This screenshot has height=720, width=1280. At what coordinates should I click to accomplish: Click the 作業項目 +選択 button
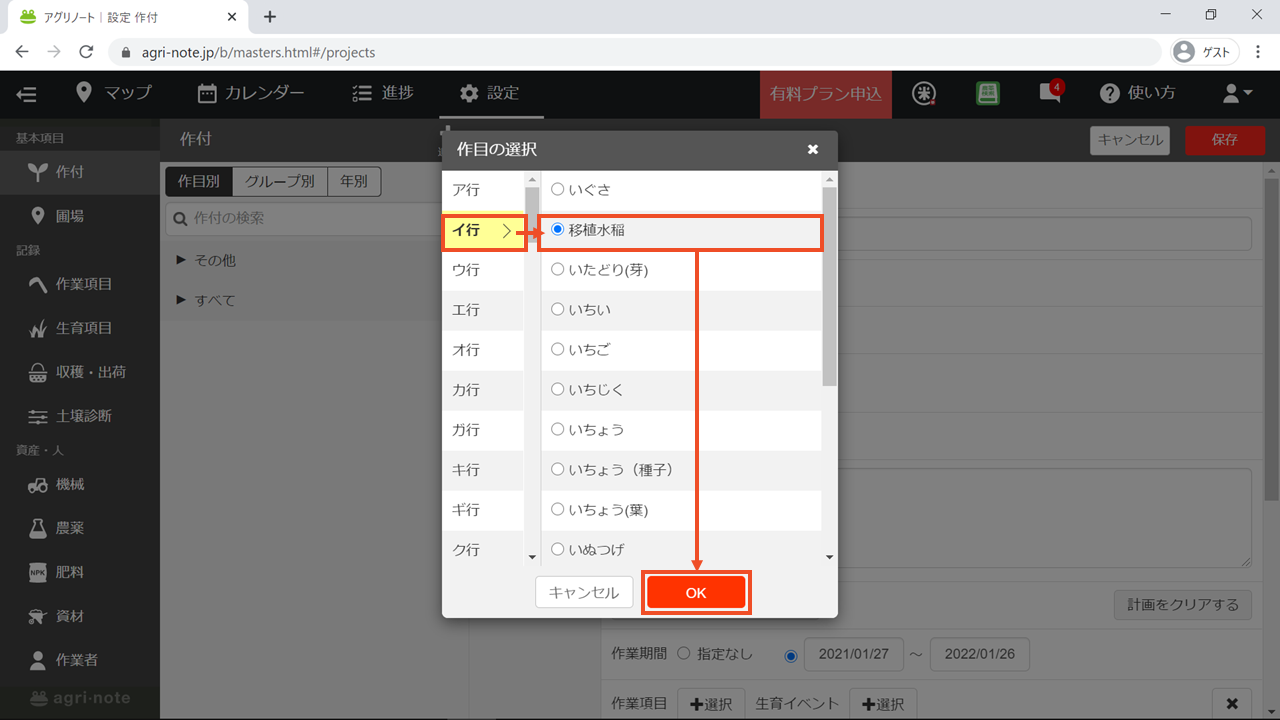coord(710,704)
